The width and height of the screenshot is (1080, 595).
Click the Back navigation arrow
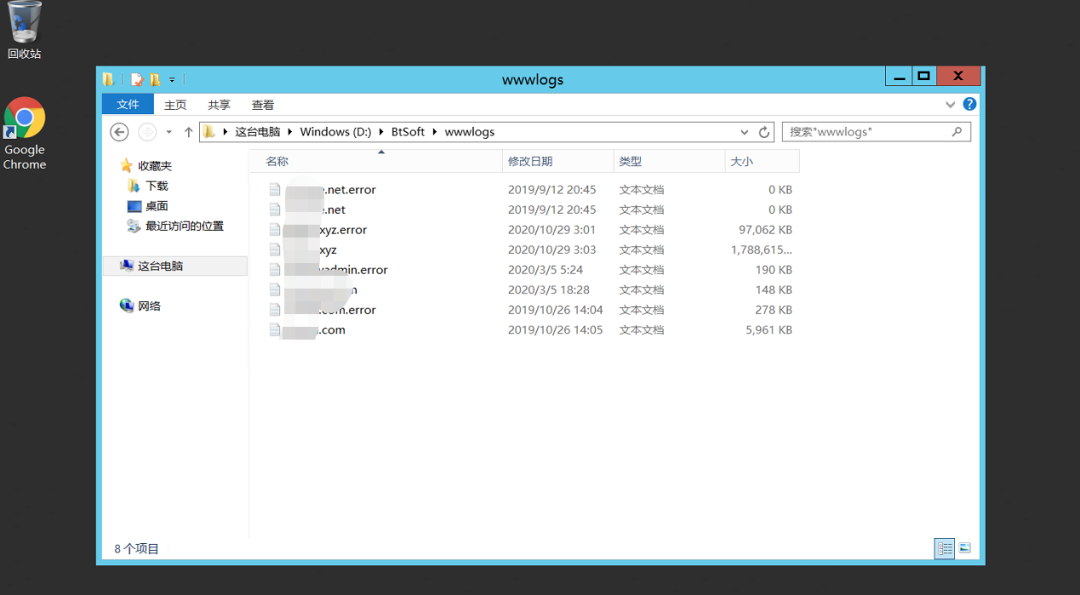pyautogui.click(x=119, y=132)
